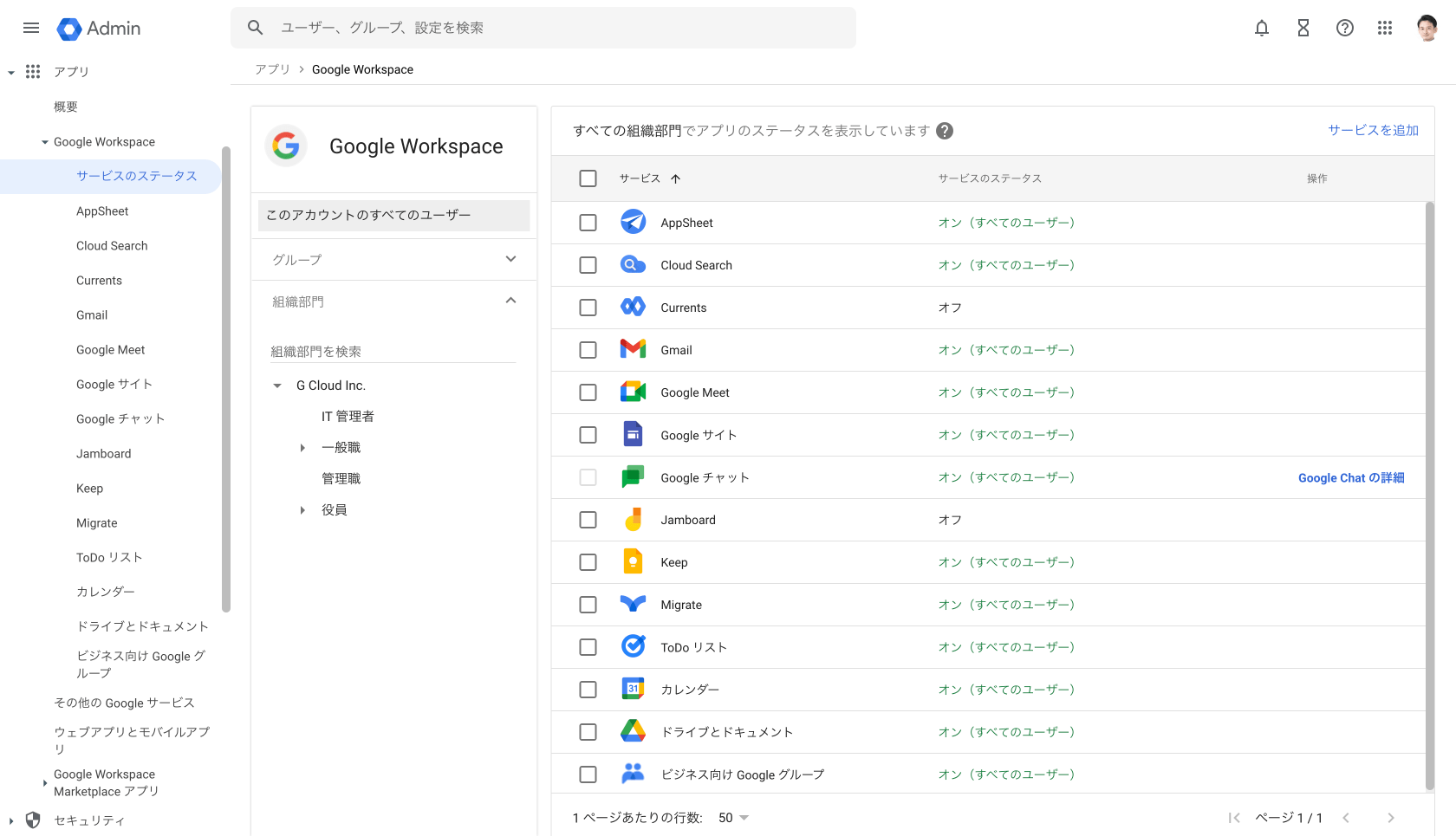Click the Cloud Search service icon
The height and width of the screenshot is (836, 1456).
634,265
